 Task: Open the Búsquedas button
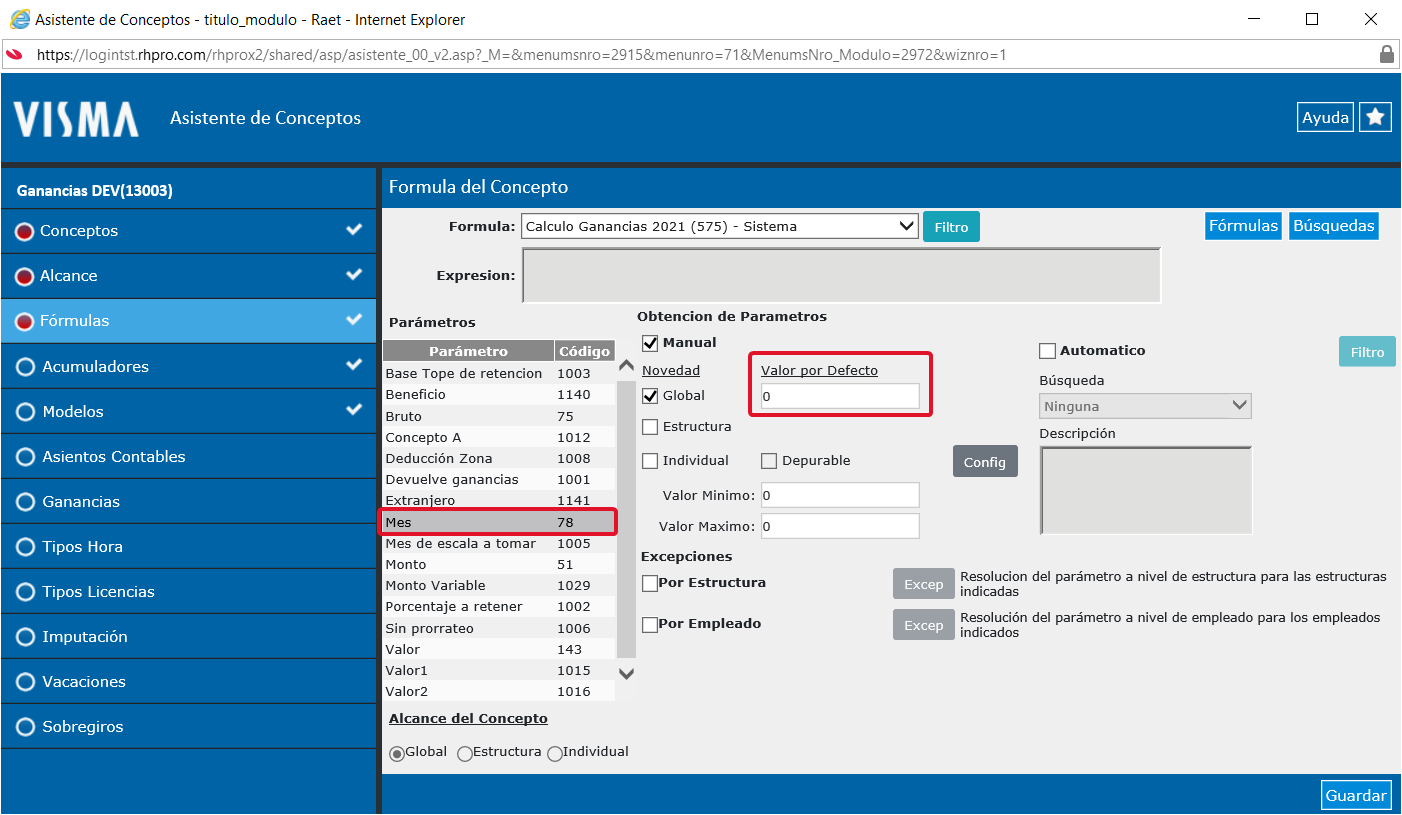[x=1333, y=226]
